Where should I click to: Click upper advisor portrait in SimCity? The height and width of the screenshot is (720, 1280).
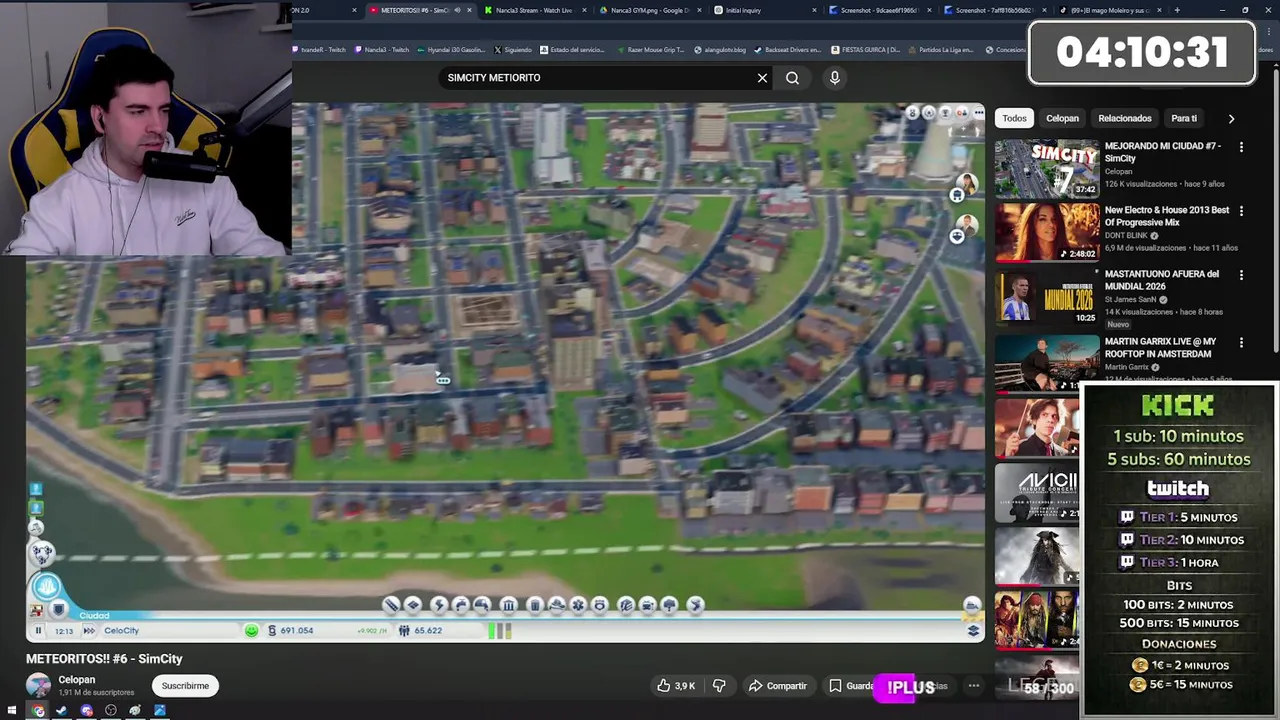point(966,184)
